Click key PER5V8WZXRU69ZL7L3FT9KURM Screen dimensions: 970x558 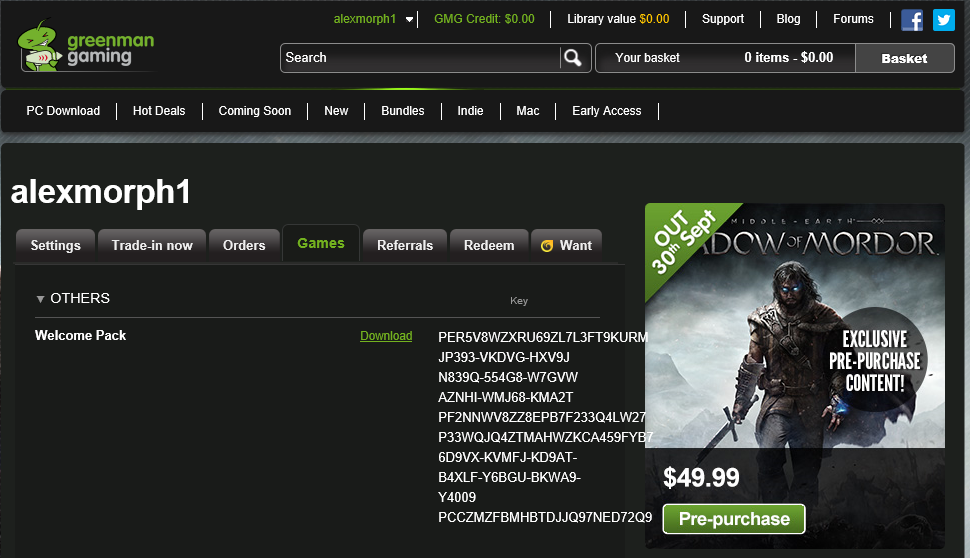[543, 338]
